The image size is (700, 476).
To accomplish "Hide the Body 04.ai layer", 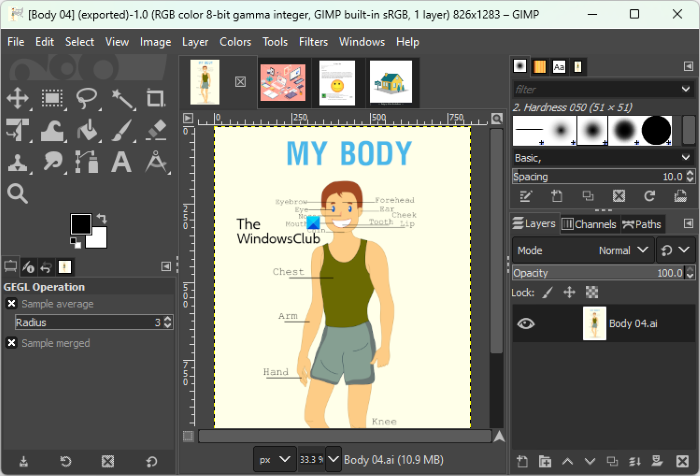I will (x=526, y=323).
